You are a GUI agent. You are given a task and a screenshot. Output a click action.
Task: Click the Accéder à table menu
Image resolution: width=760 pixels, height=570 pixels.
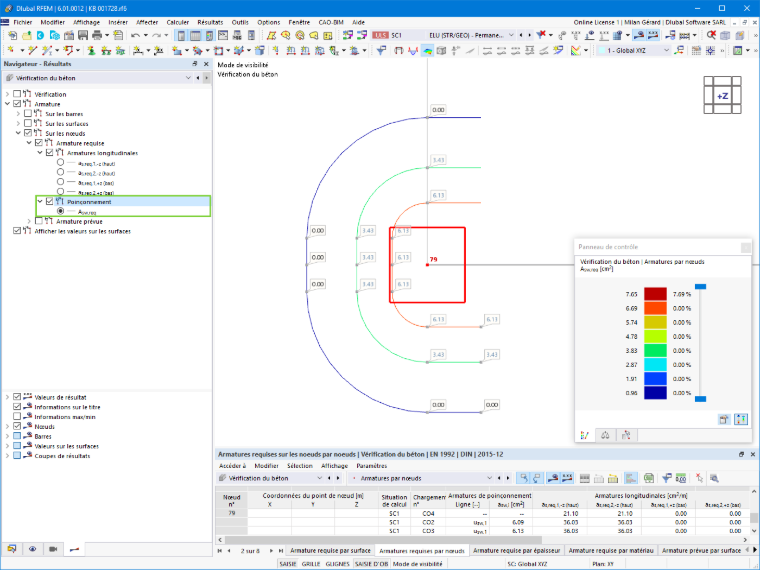click(233, 466)
